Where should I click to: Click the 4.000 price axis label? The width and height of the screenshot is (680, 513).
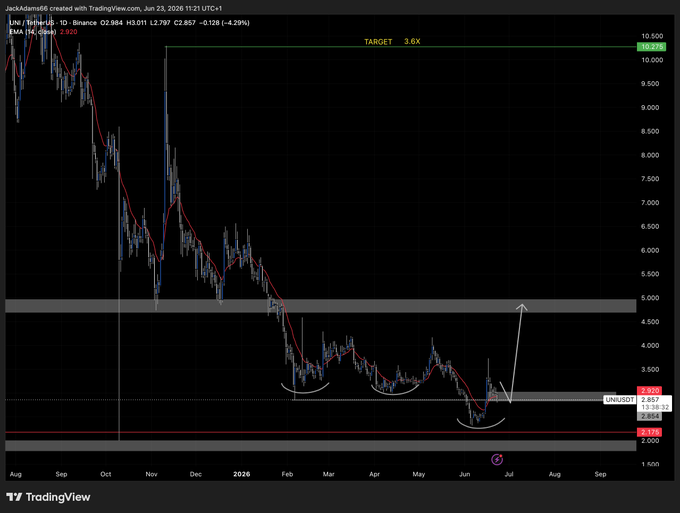coord(650,346)
